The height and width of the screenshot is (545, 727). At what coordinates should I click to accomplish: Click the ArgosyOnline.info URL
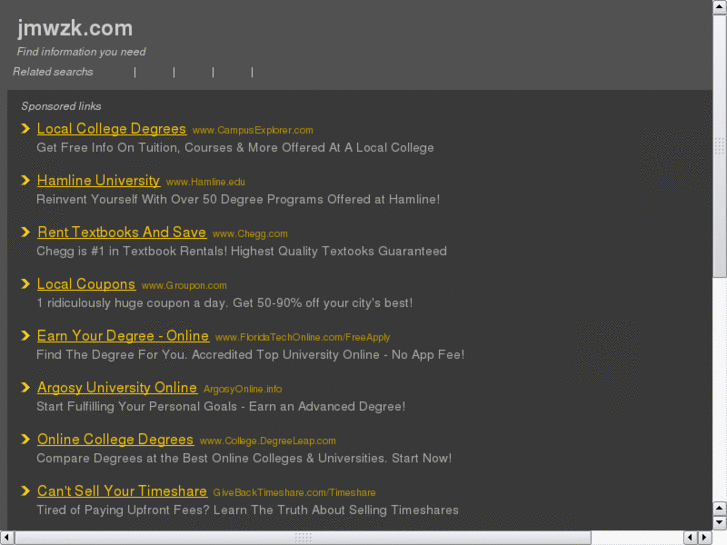coord(242,389)
